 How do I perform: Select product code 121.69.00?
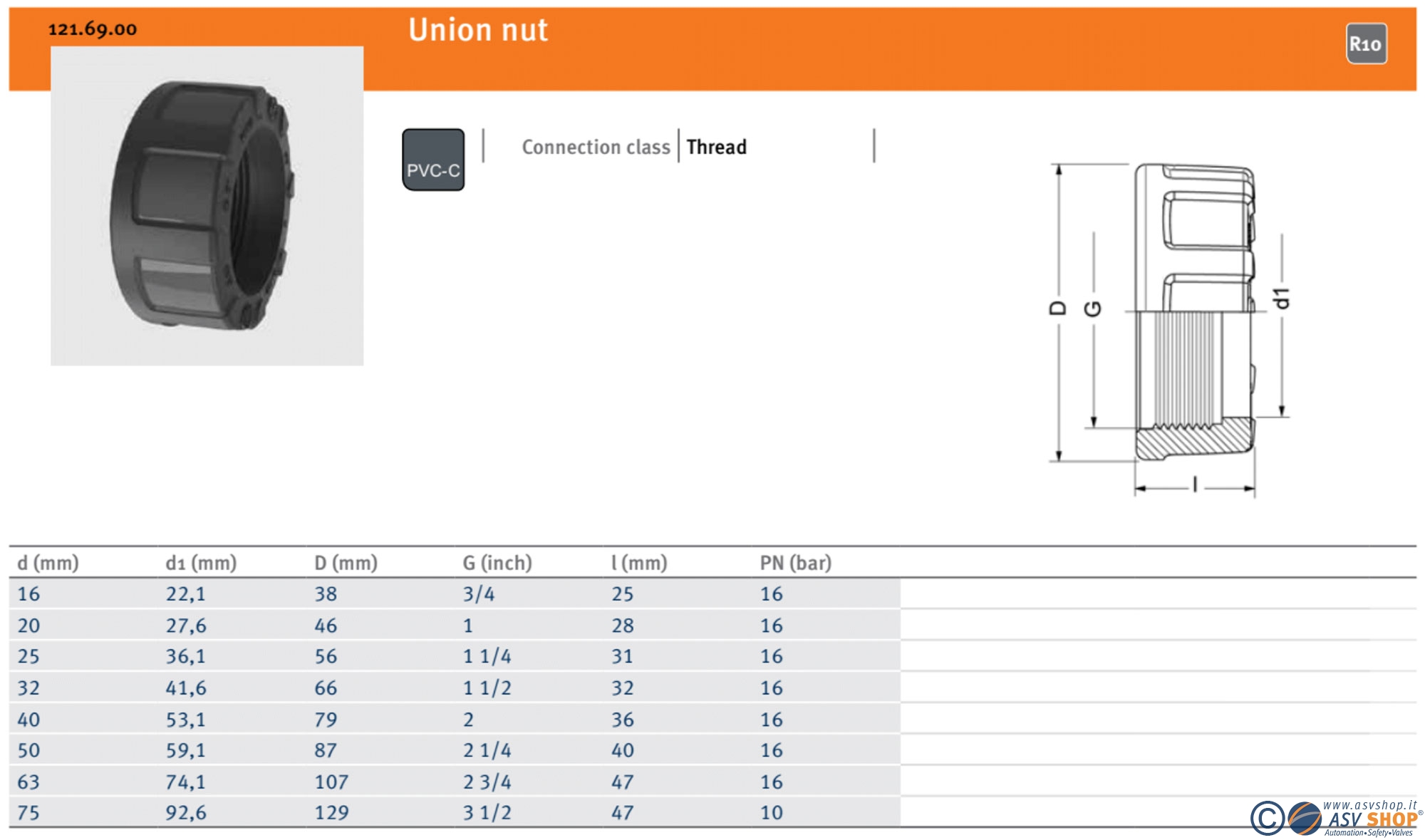tap(92, 29)
